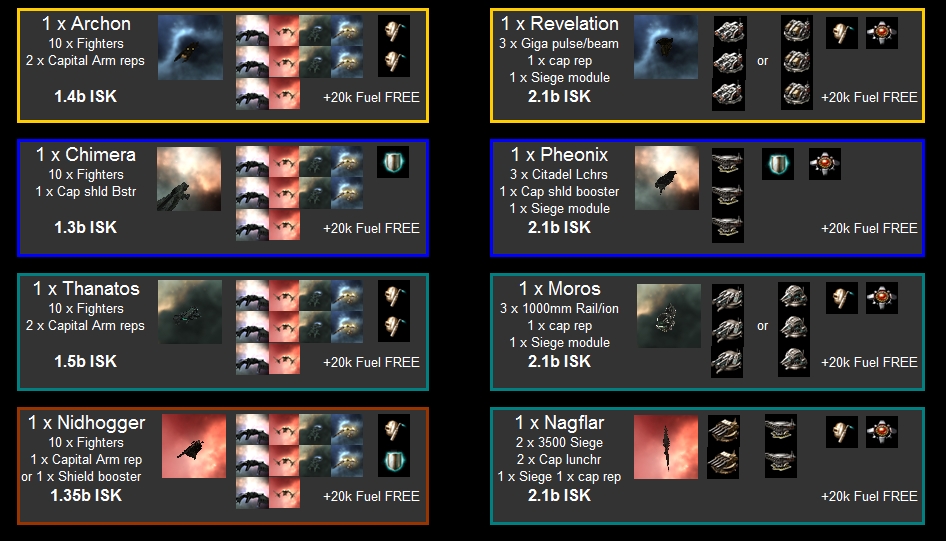Click the Archon 1.4b ISK price
Viewport: 947px width, 541px height.
[86, 96]
